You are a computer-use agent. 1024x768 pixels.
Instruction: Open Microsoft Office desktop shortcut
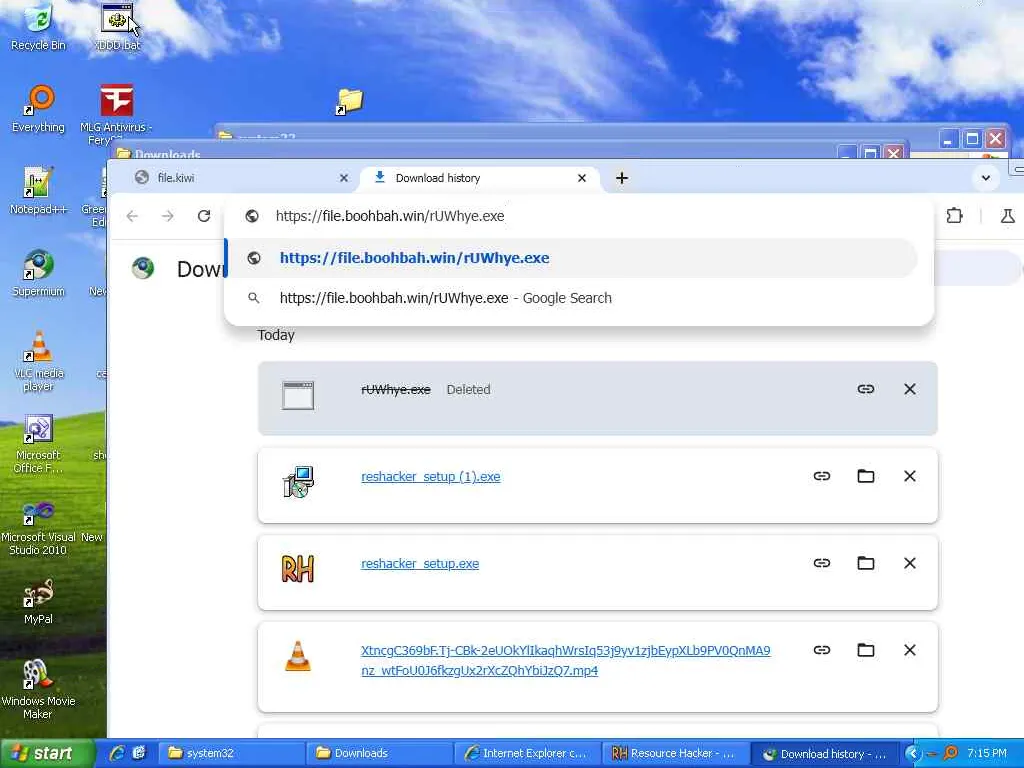[x=39, y=443]
